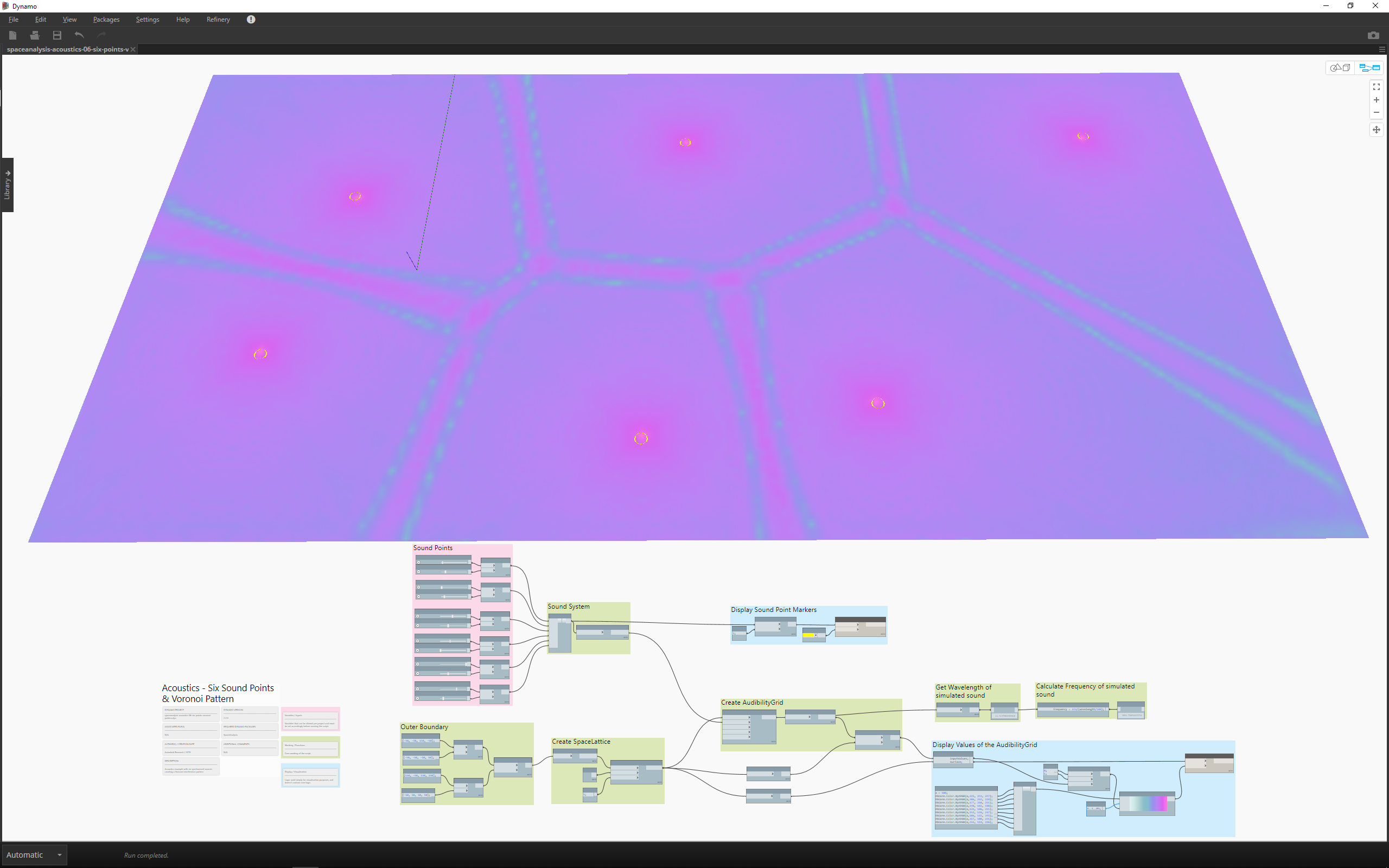This screenshot has height=868, width=1389.
Task: Click the camera export image icon
Action: (1373, 35)
